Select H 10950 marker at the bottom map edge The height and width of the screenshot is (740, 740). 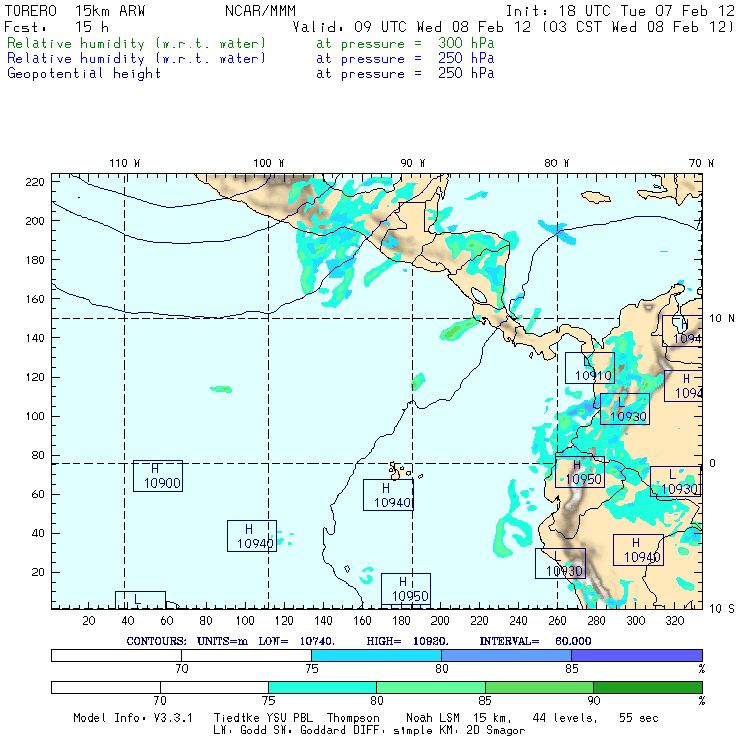coord(405,589)
